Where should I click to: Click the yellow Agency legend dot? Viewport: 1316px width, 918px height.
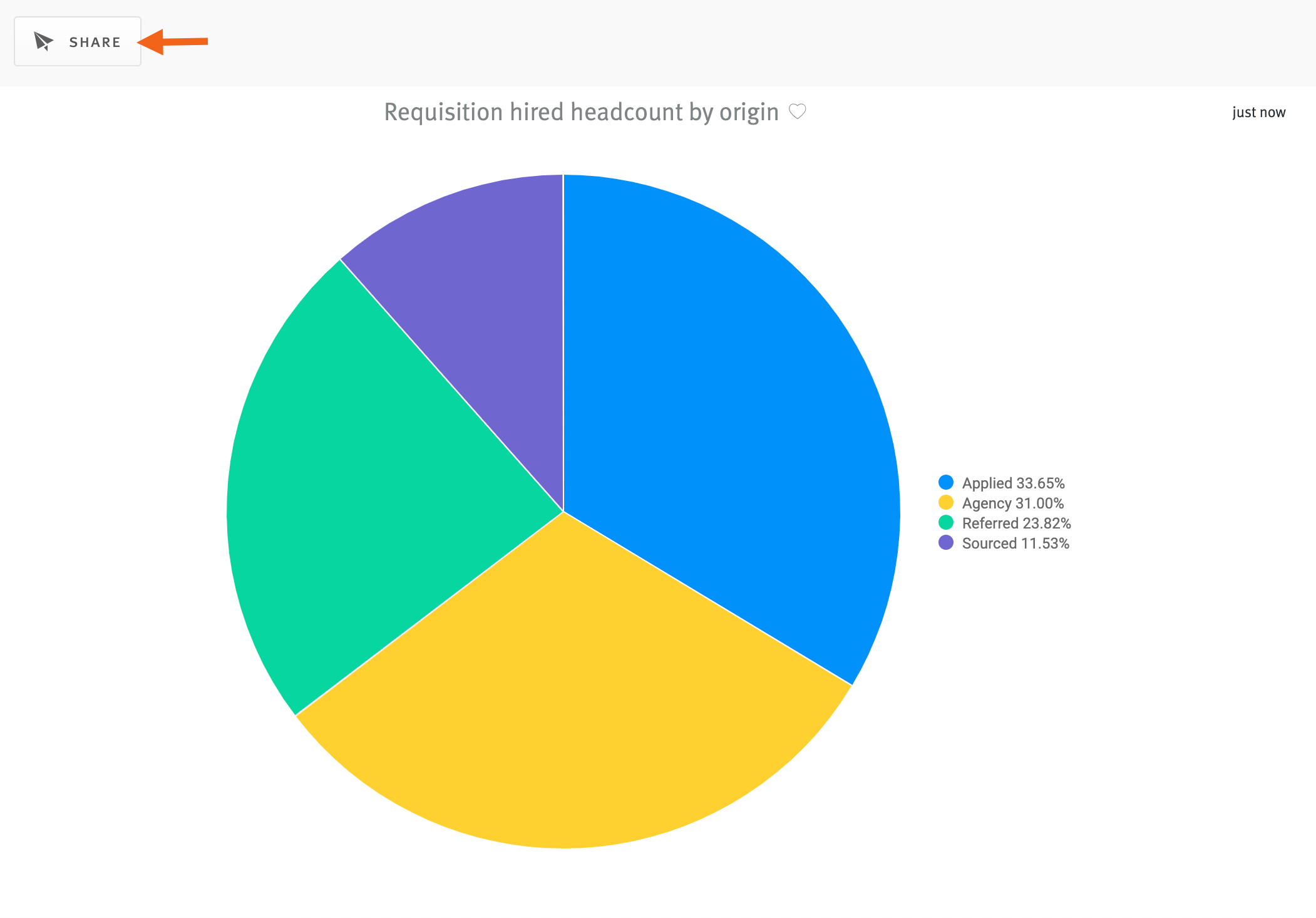coord(946,502)
